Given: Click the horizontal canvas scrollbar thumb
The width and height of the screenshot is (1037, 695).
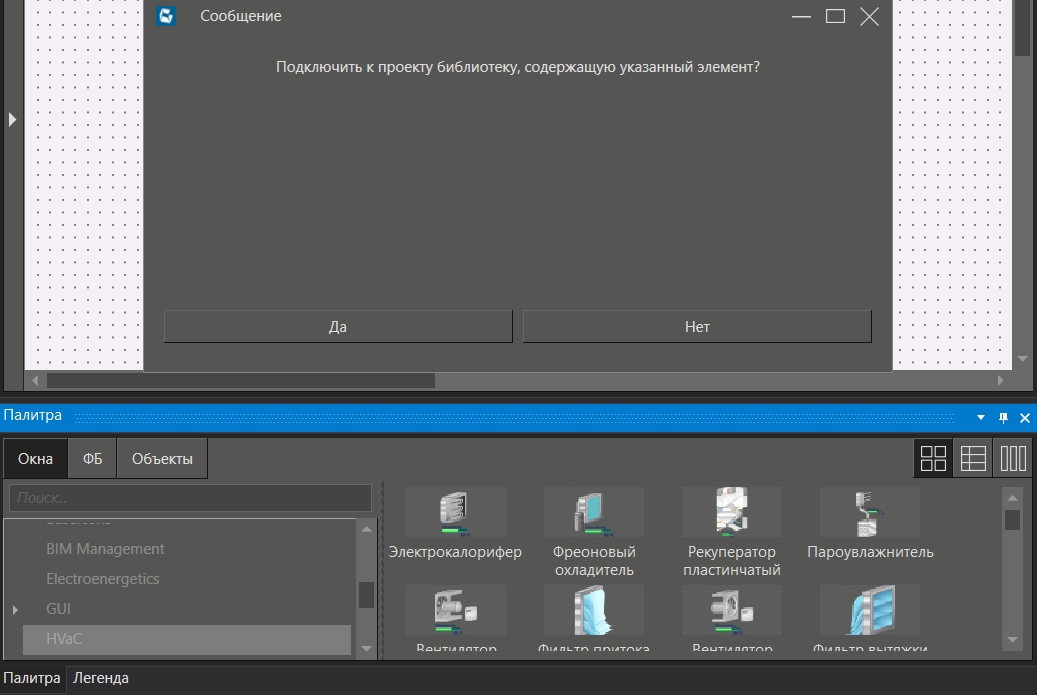Looking at the screenshot, I should click(x=240, y=381).
